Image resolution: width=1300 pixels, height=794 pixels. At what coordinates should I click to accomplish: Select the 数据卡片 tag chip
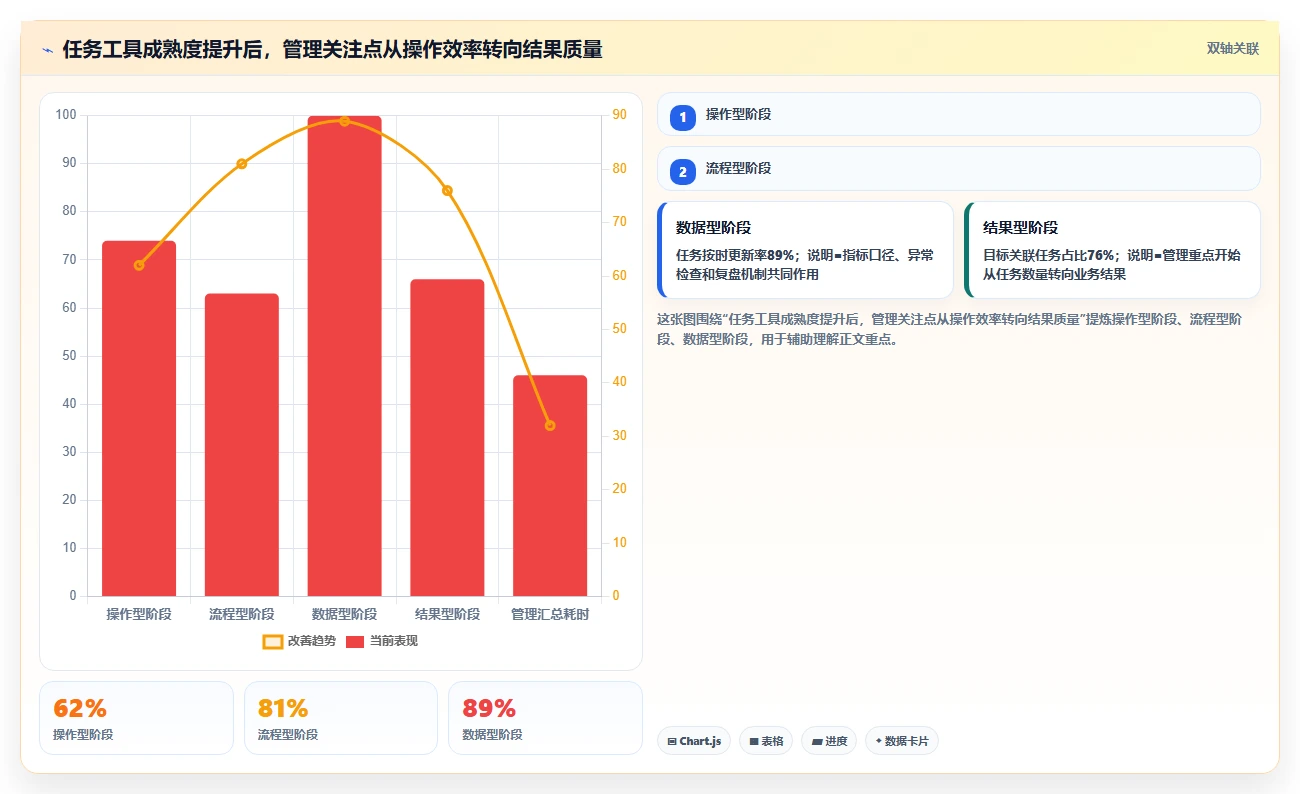click(902, 741)
